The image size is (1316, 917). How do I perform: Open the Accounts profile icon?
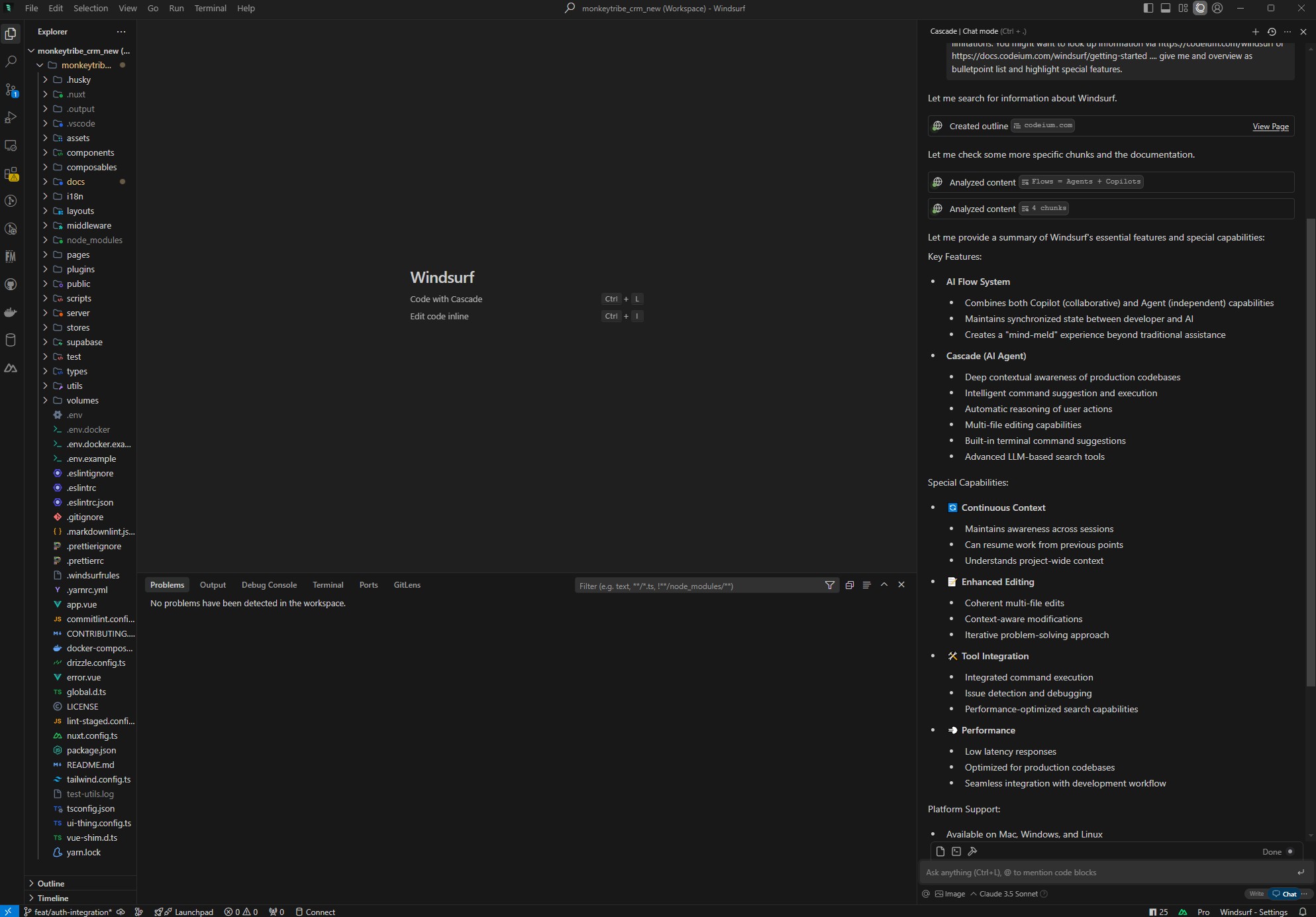(1217, 8)
